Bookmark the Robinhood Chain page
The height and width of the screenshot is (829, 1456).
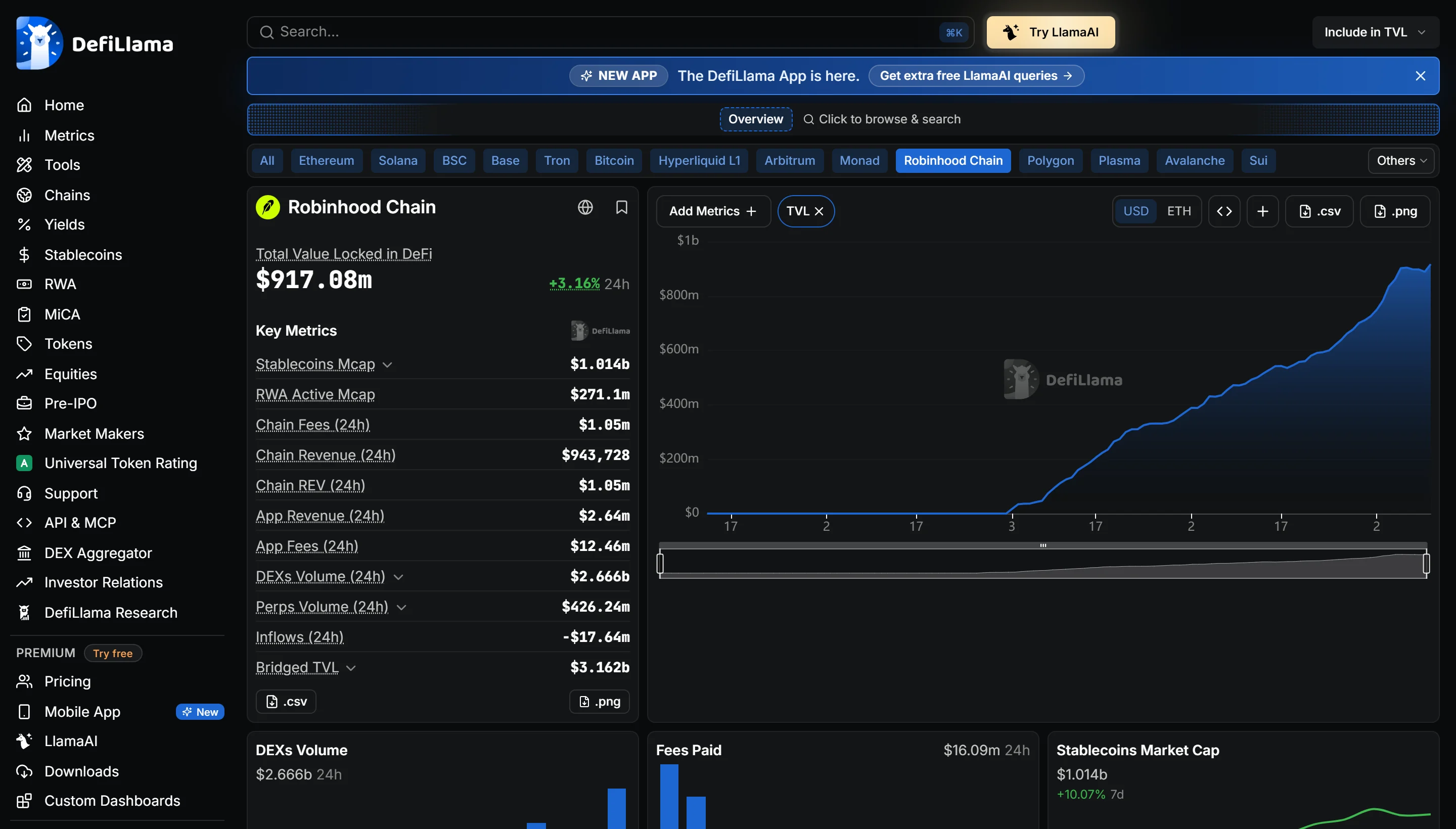click(621, 207)
